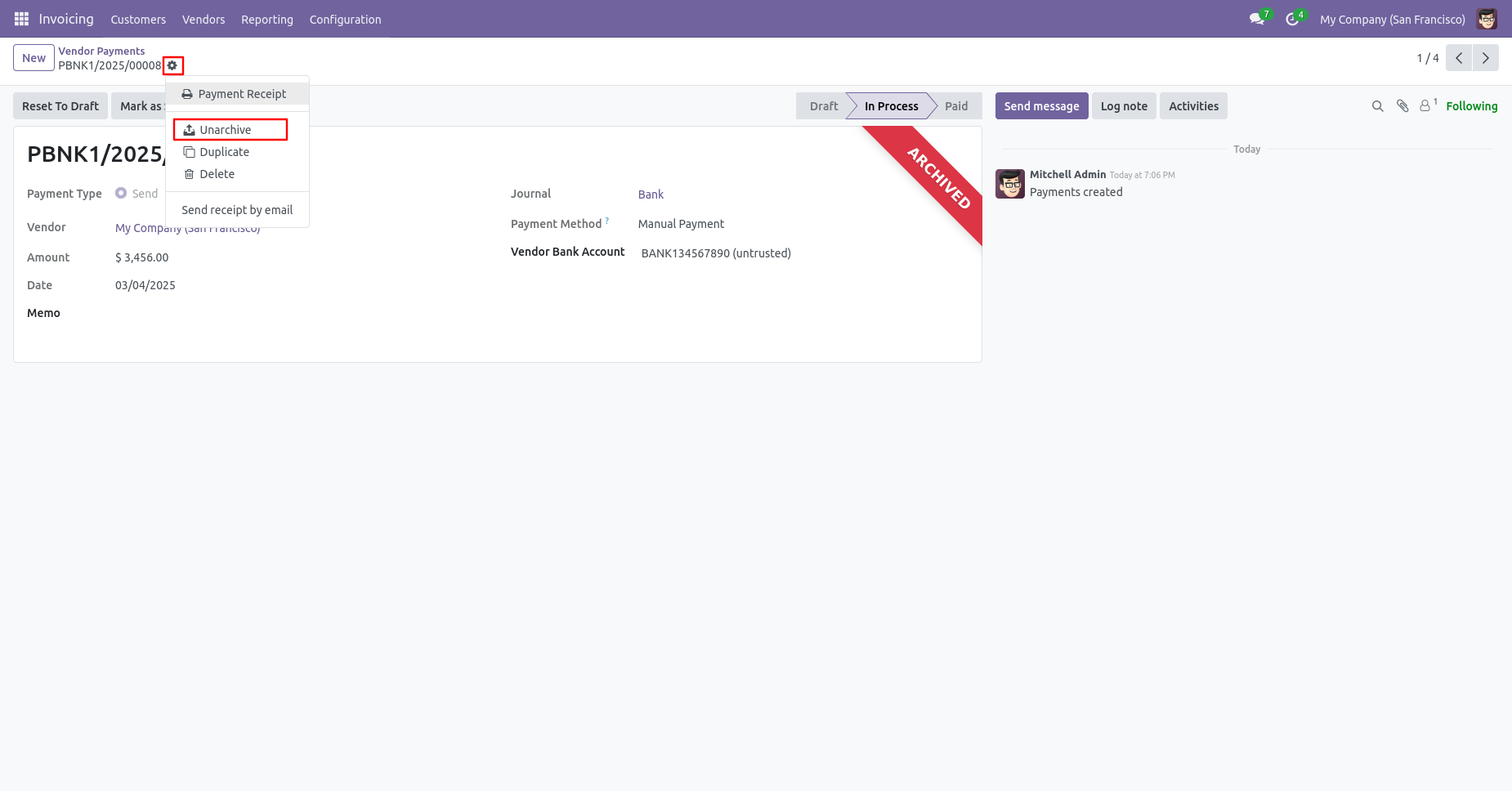1512x791 pixels.
Task: Open the Reporting menu
Action: (x=267, y=19)
